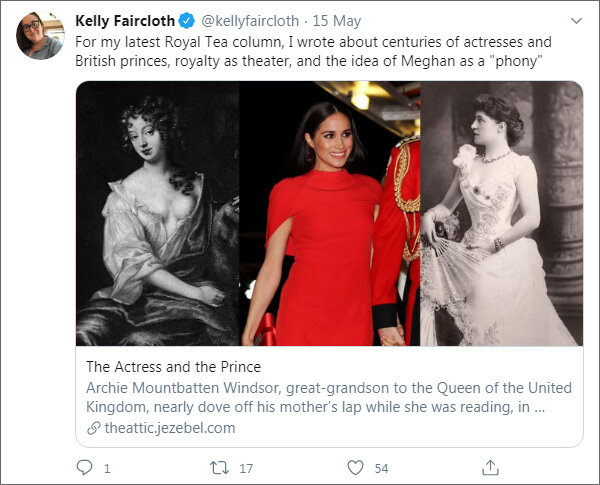
Task: Click the reply speech bubble icon
Action: click(x=85, y=467)
